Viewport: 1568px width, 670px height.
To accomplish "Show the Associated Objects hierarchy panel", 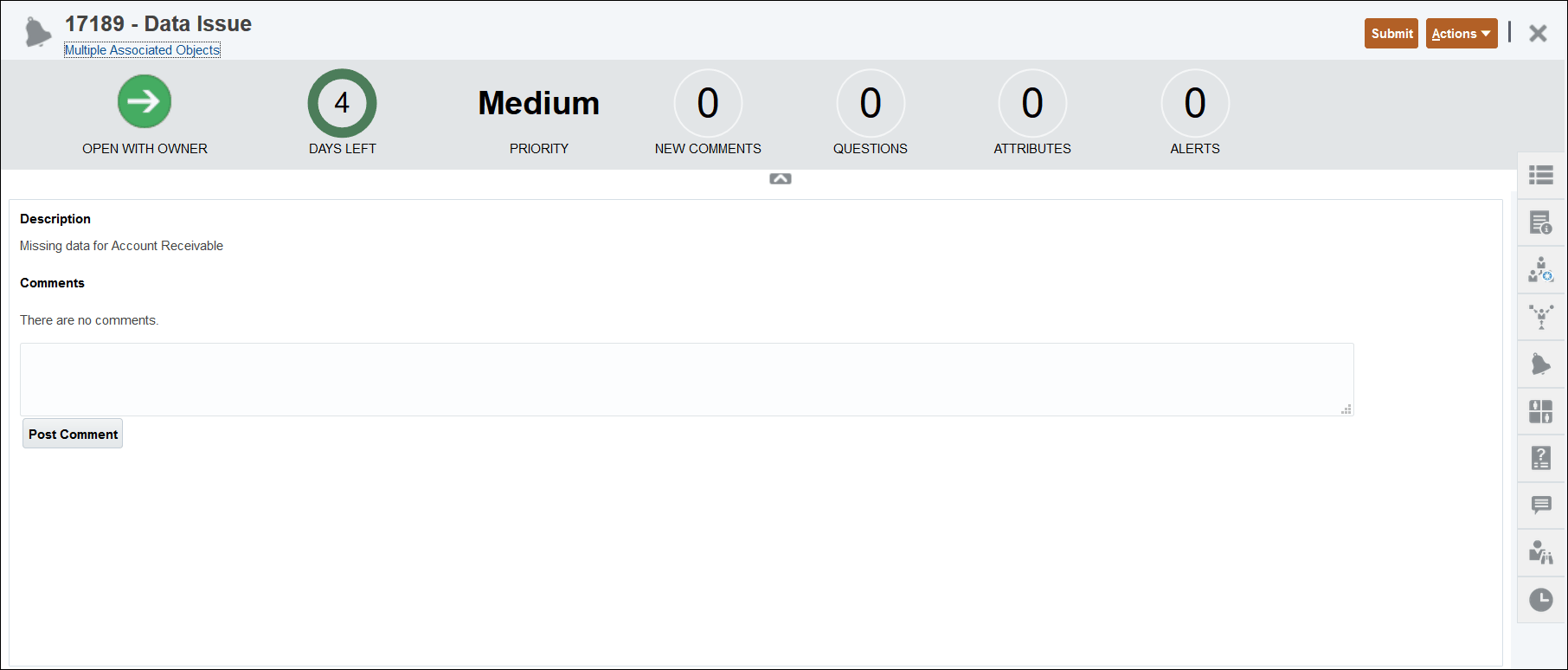I will 1541,317.
